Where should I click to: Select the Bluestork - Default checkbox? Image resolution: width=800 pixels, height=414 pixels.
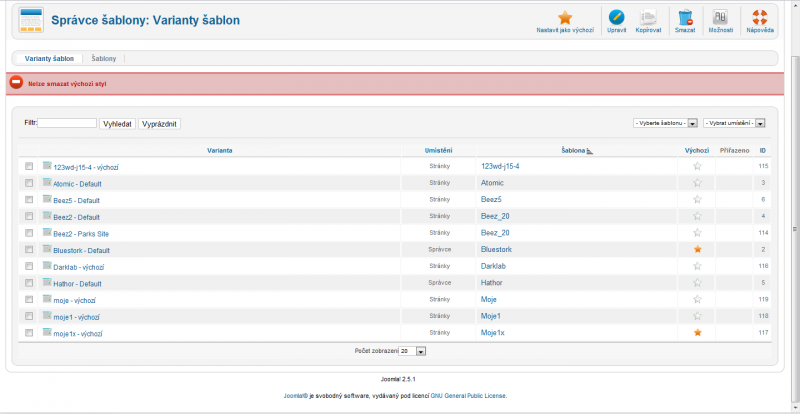pyautogui.click(x=29, y=250)
